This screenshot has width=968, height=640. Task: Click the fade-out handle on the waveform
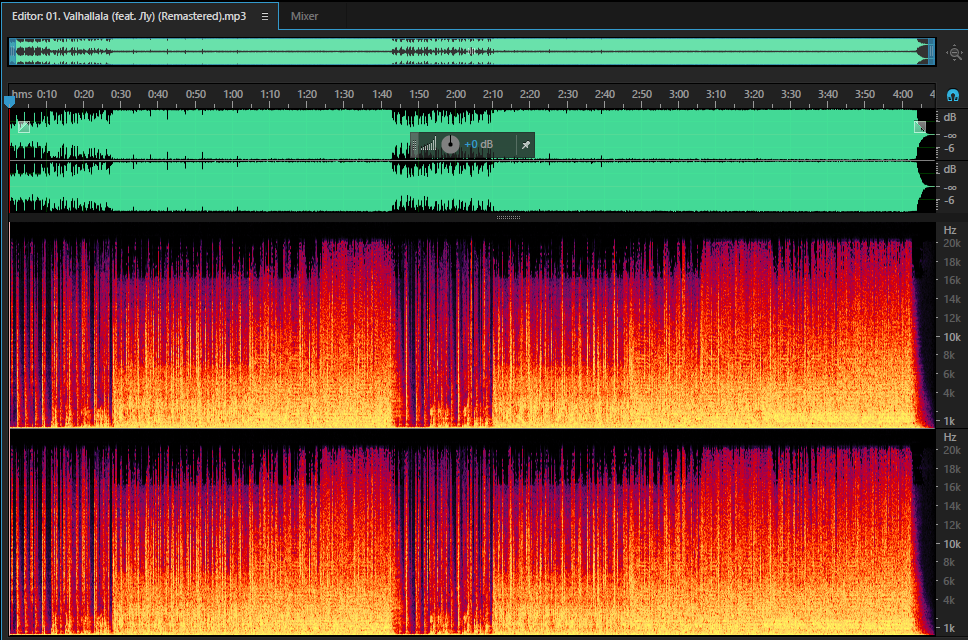[x=920, y=127]
